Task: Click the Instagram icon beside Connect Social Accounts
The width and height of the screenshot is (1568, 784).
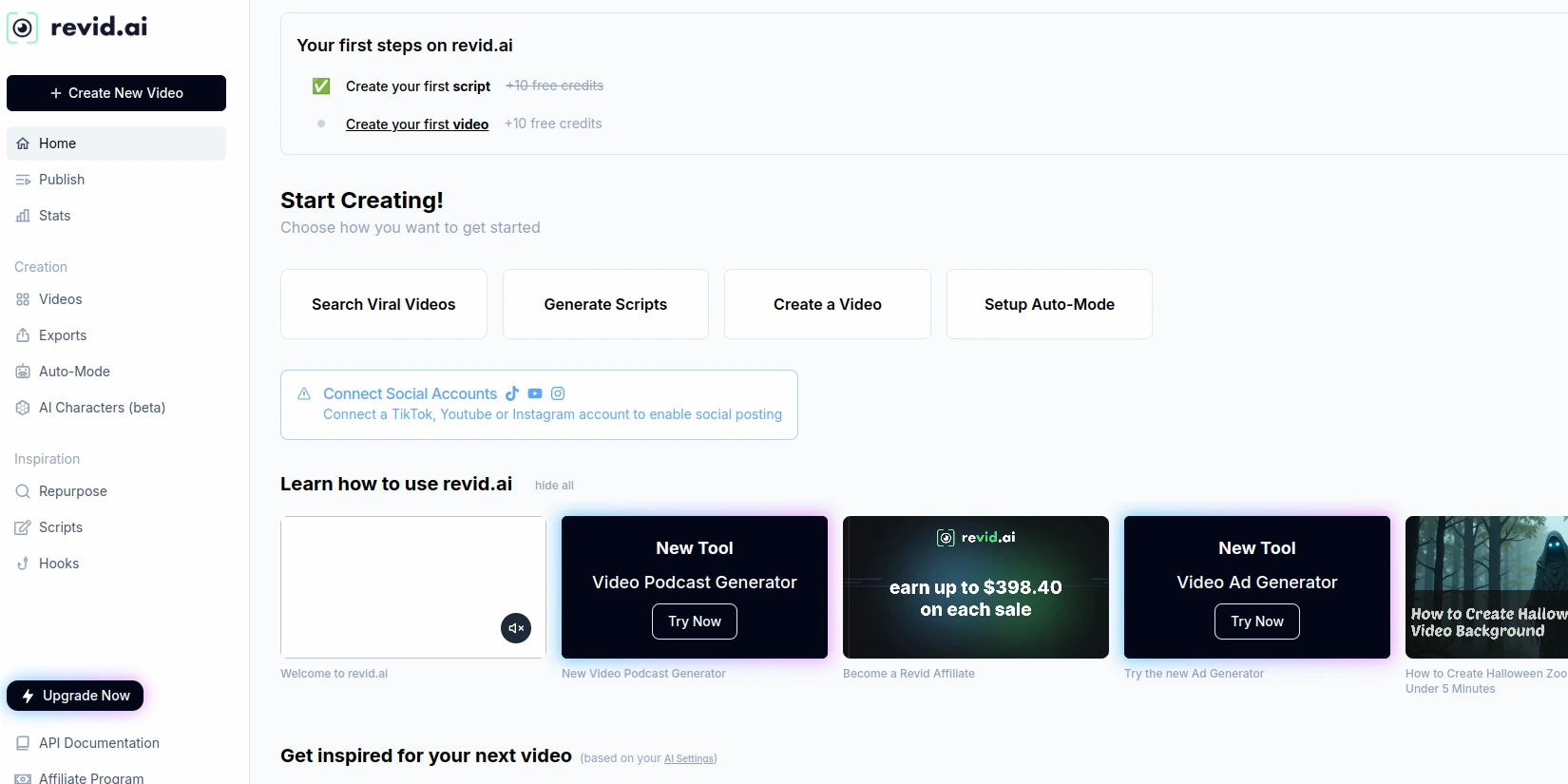Action: [558, 393]
